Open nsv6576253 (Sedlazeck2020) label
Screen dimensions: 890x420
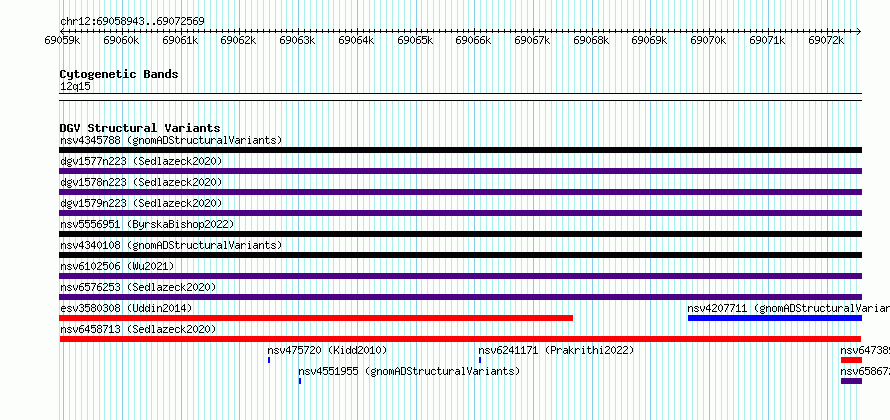click(x=138, y=287)
